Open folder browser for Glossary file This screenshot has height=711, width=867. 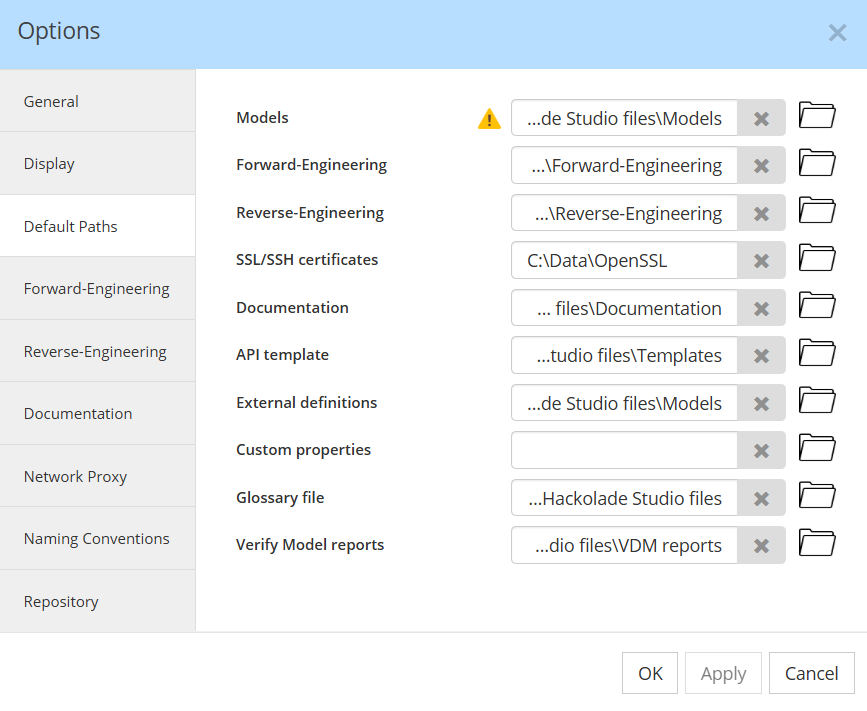click(816, 495)
